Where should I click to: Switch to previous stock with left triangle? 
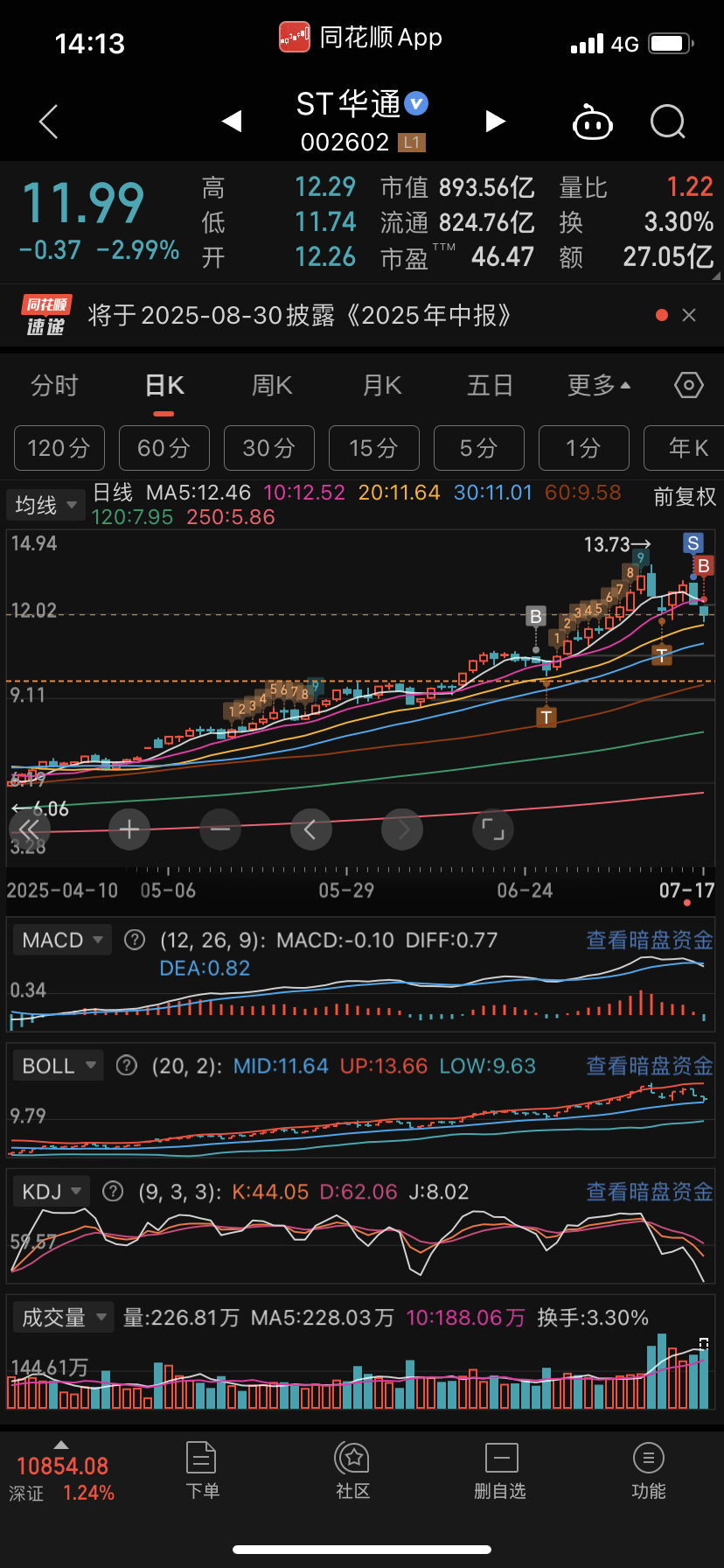(x=232, y=121)
